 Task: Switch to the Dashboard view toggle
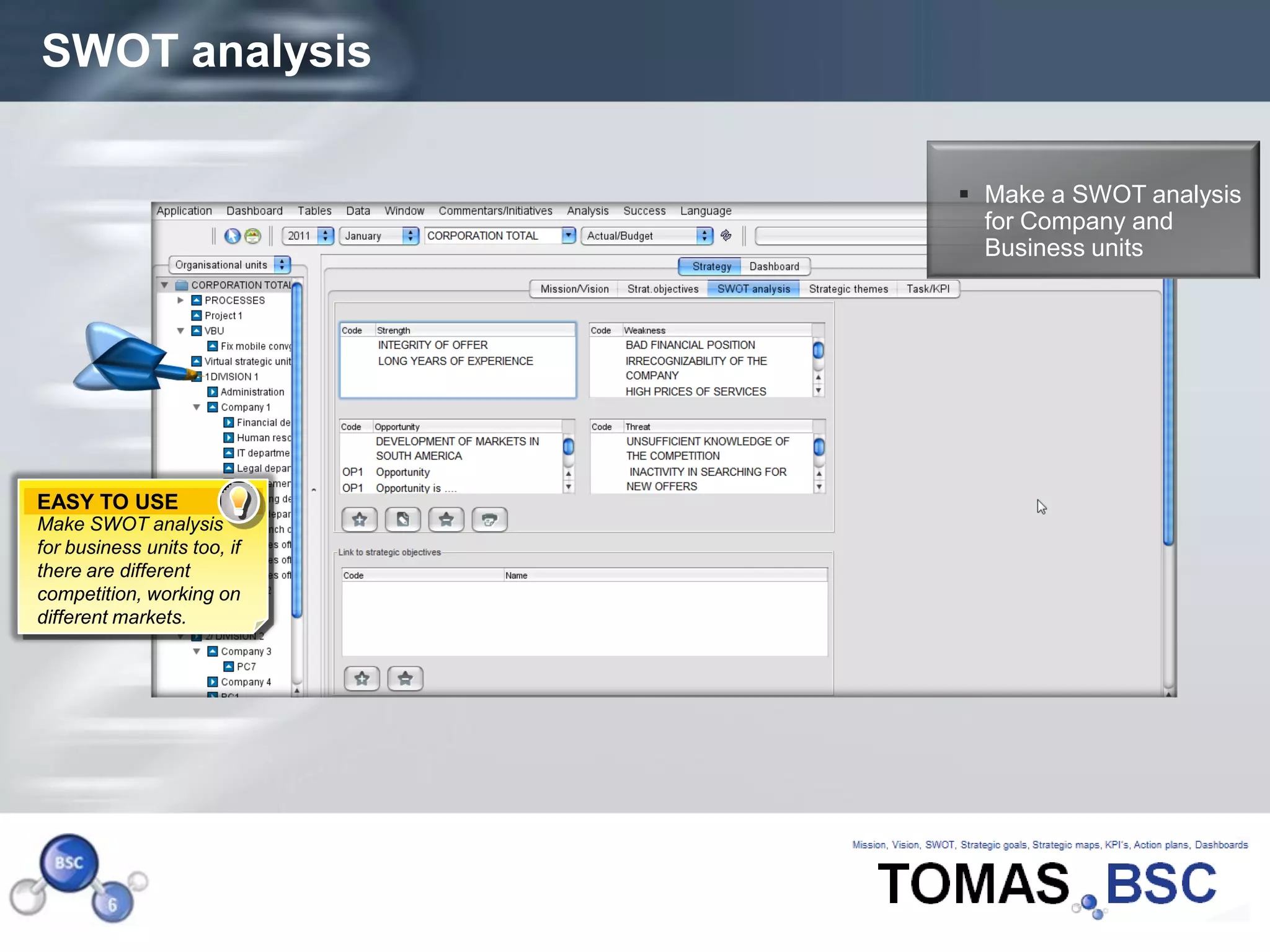tap(775, 267)
